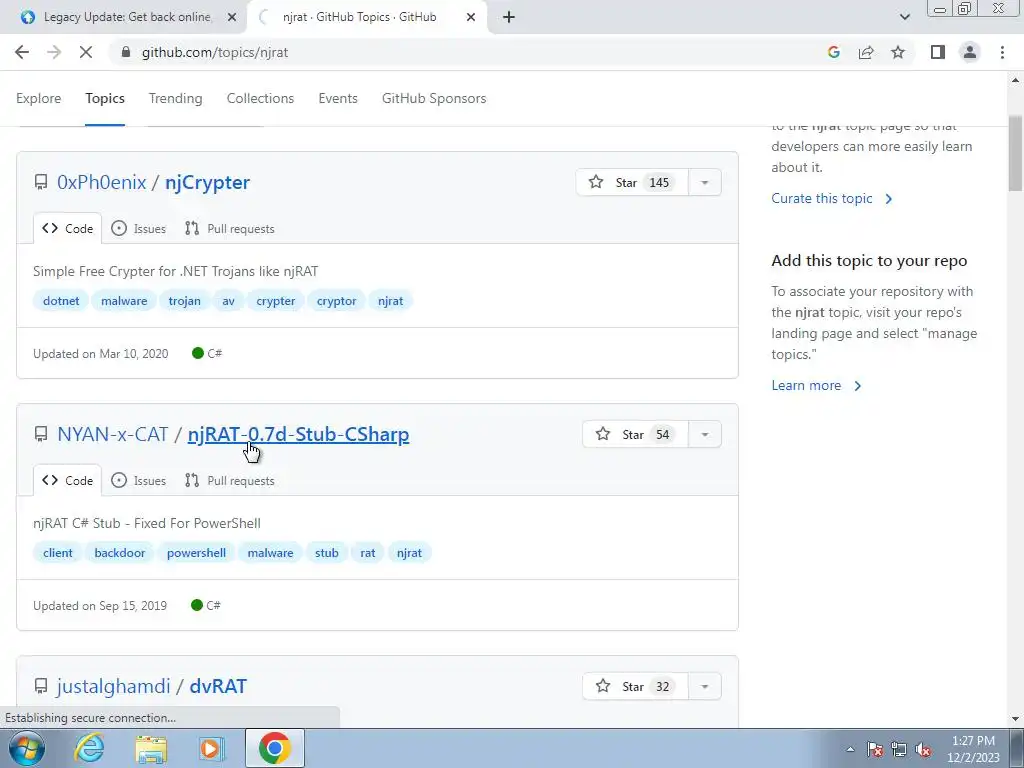Open Windows Media Player taskbar icon

[212, 748]
